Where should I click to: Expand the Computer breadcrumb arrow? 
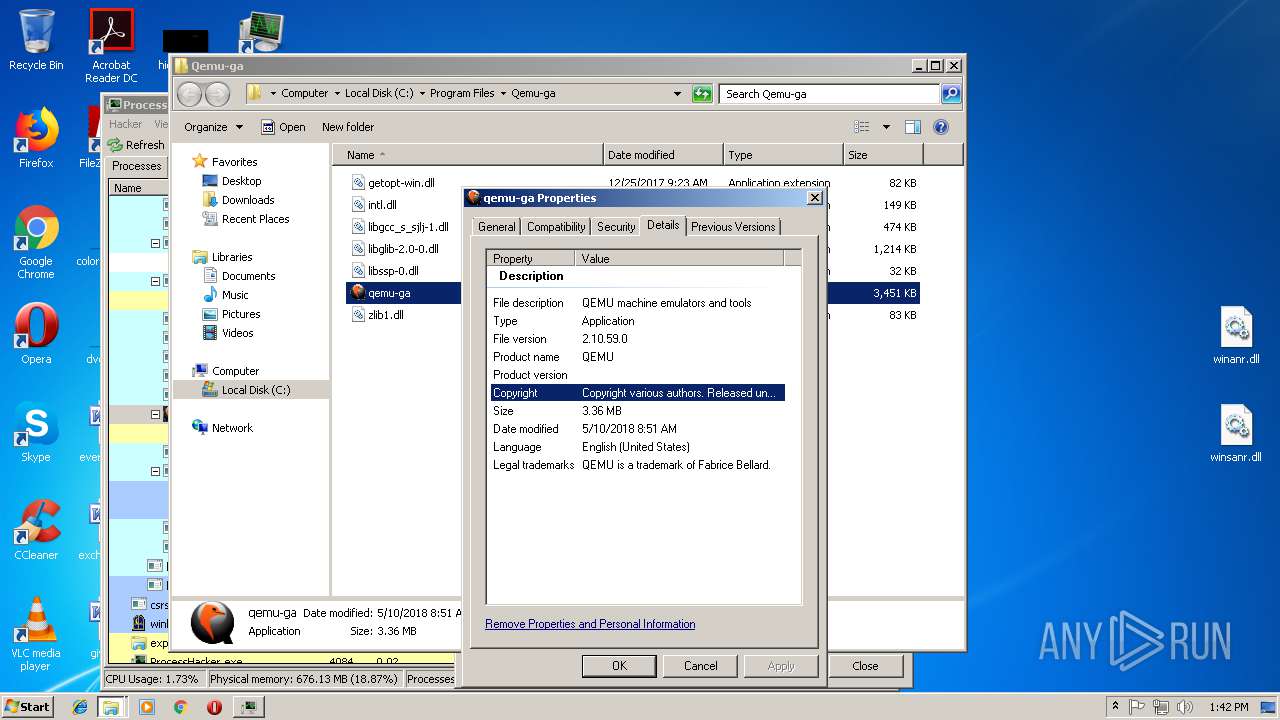[336, 94]
